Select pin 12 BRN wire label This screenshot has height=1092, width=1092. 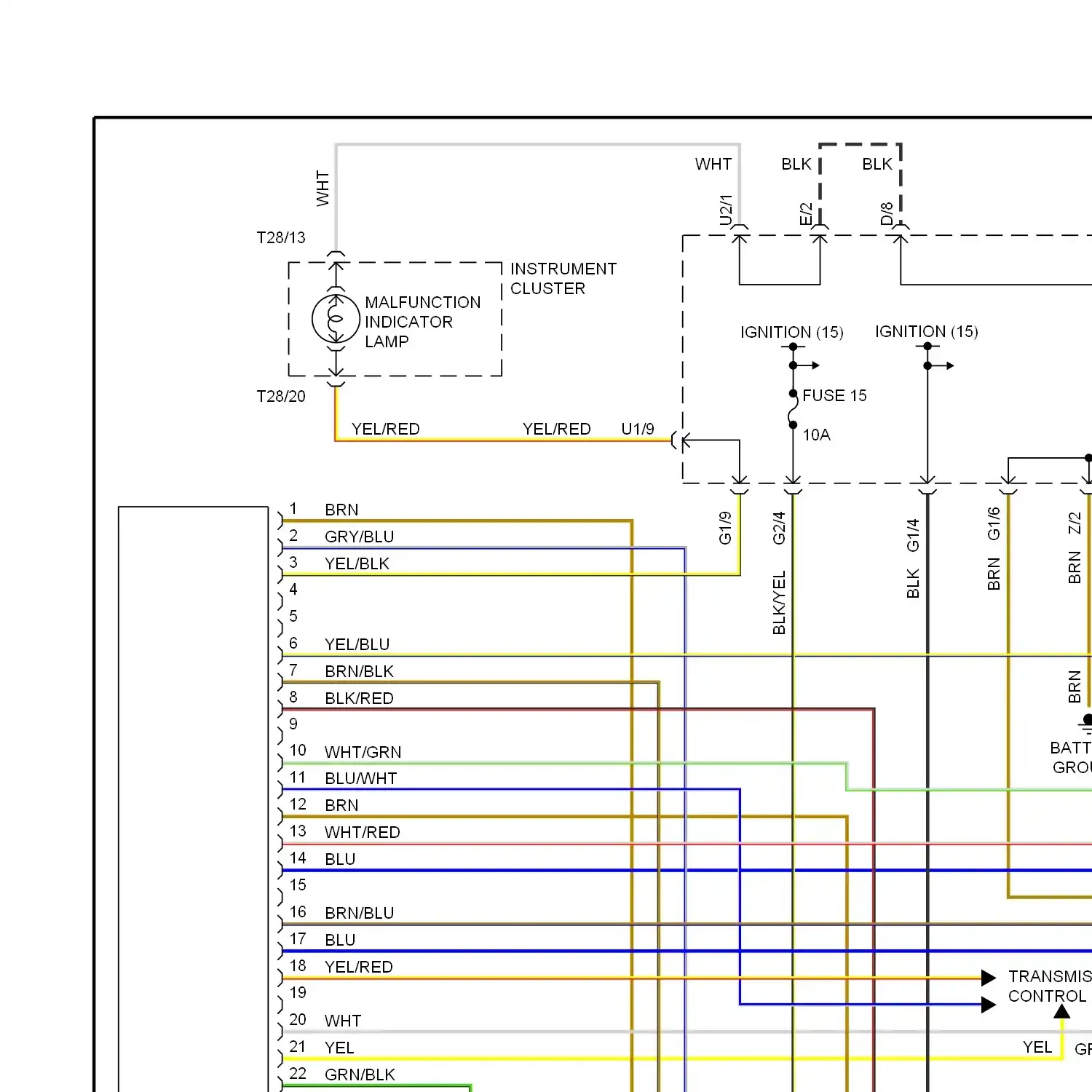341,805
